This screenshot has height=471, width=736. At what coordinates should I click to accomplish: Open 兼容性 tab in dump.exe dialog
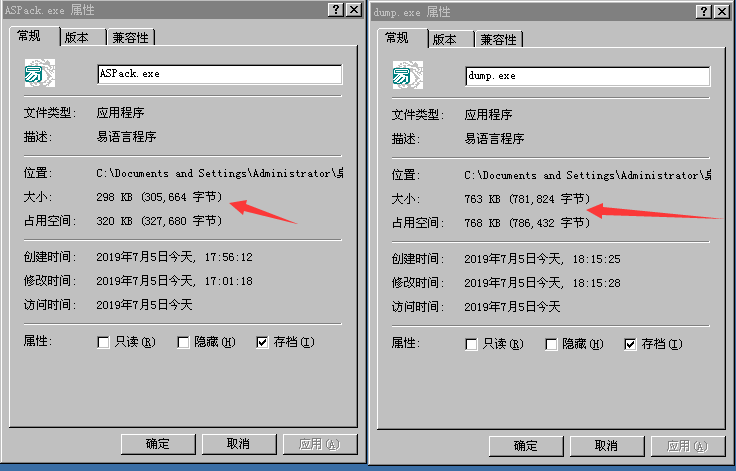pos(498,39)
